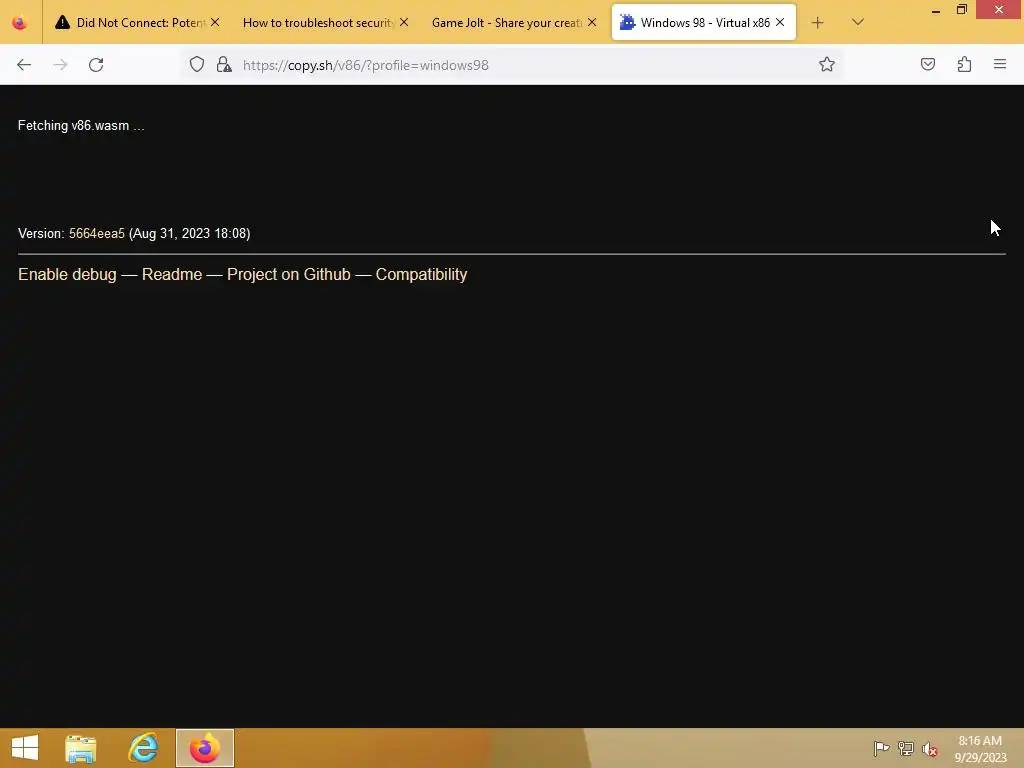
Task: Open version commit 5664eea5 link
Action: point(97,233)
